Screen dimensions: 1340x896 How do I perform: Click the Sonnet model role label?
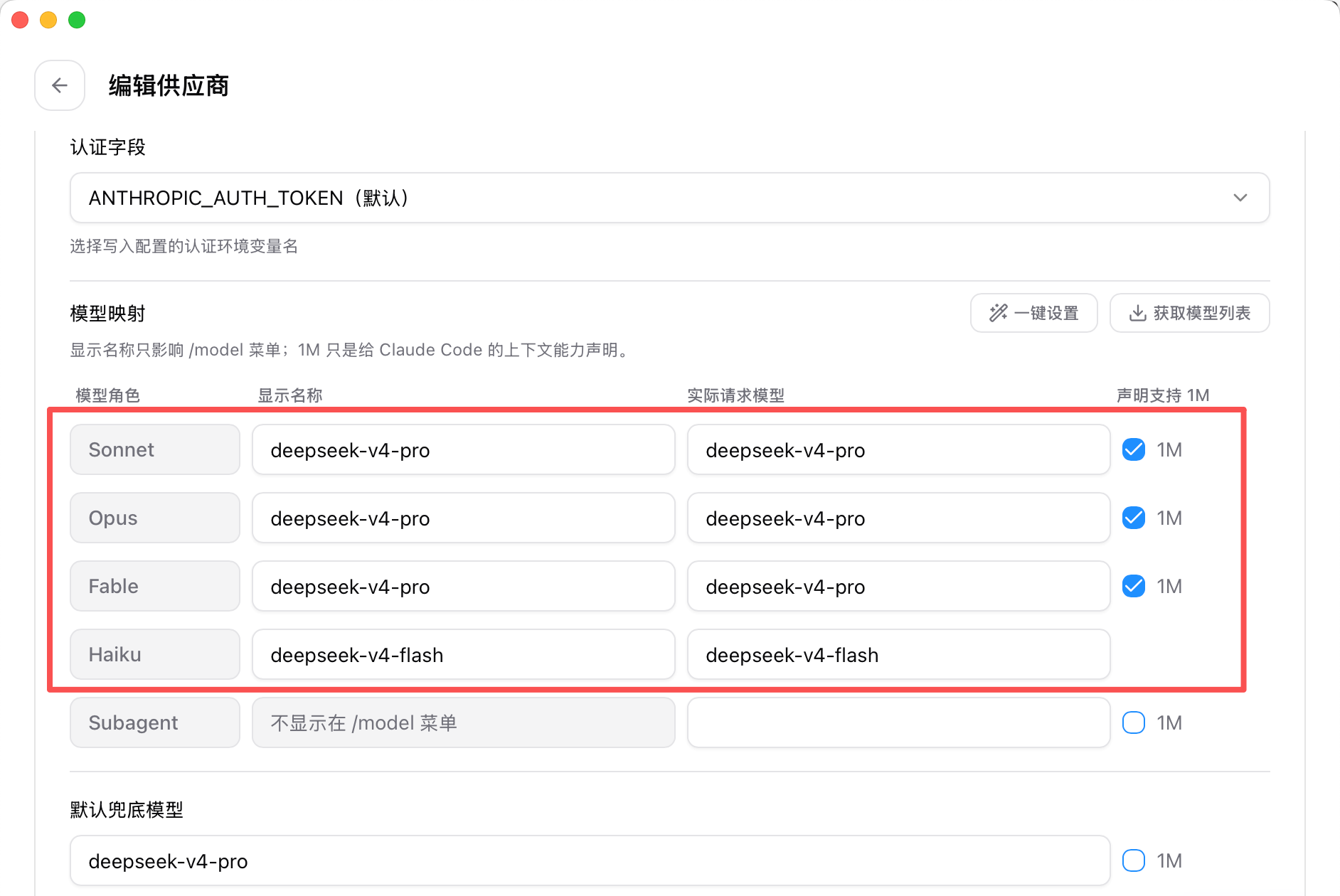pyautogui.click(x=155, y=449)
